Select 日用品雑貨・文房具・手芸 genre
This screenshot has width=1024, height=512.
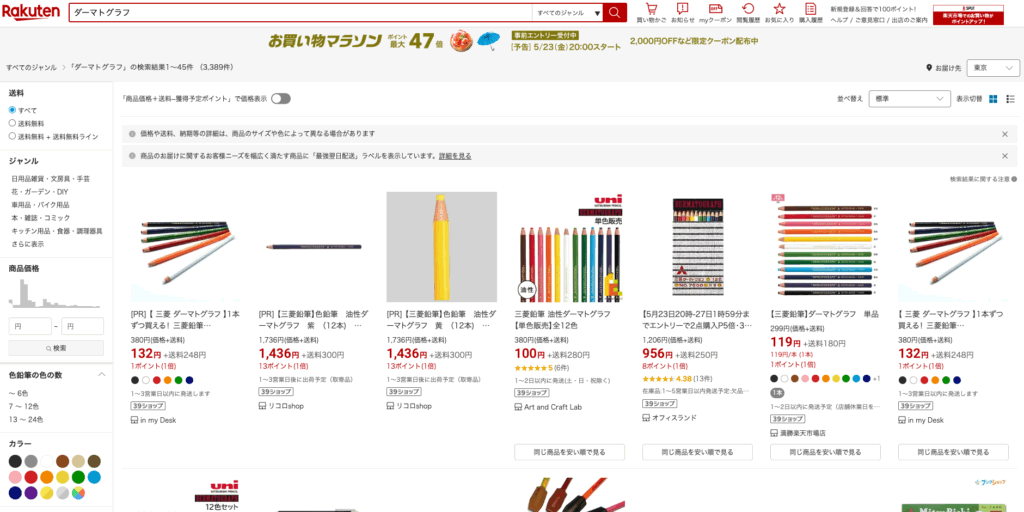pyautogui.click(x=50, y=178)
